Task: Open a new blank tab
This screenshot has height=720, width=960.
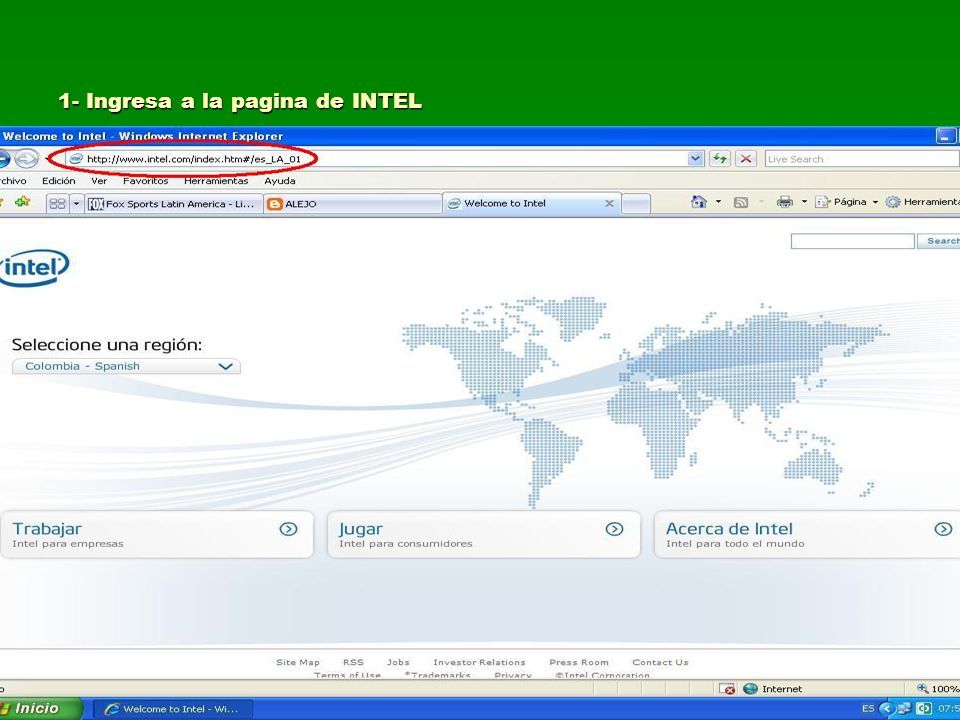Action: pos(636,204)
